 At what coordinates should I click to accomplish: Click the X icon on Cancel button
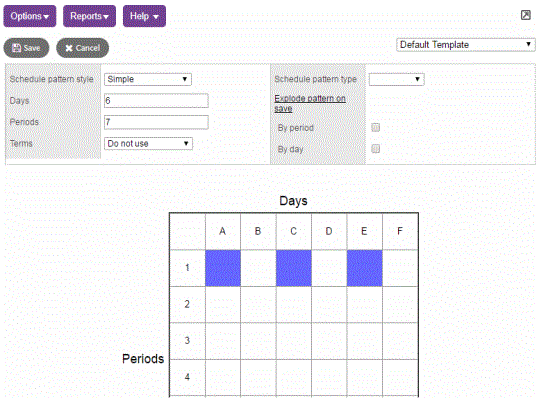tap(69, 48)
